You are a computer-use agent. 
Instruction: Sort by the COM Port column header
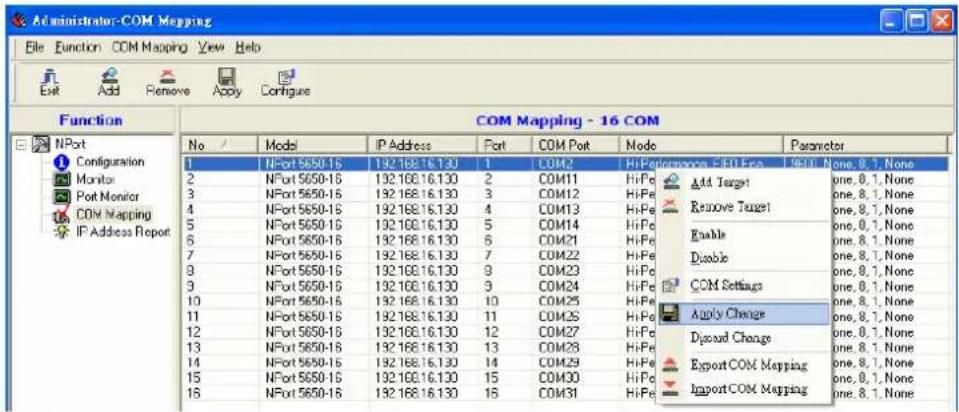tap(575, 145)
